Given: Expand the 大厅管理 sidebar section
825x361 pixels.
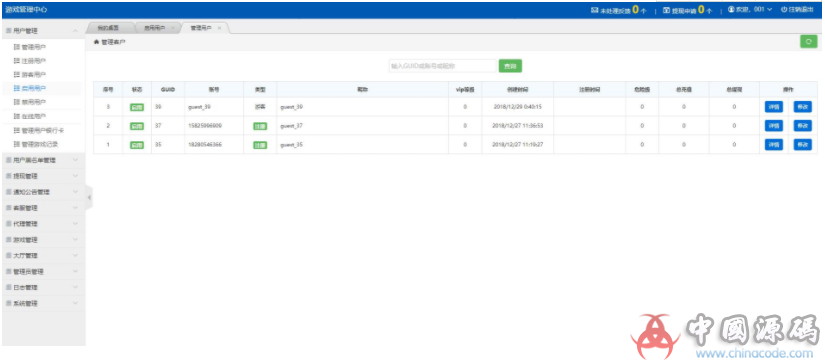Looking at the screenshot, I should tap(44, 256).
